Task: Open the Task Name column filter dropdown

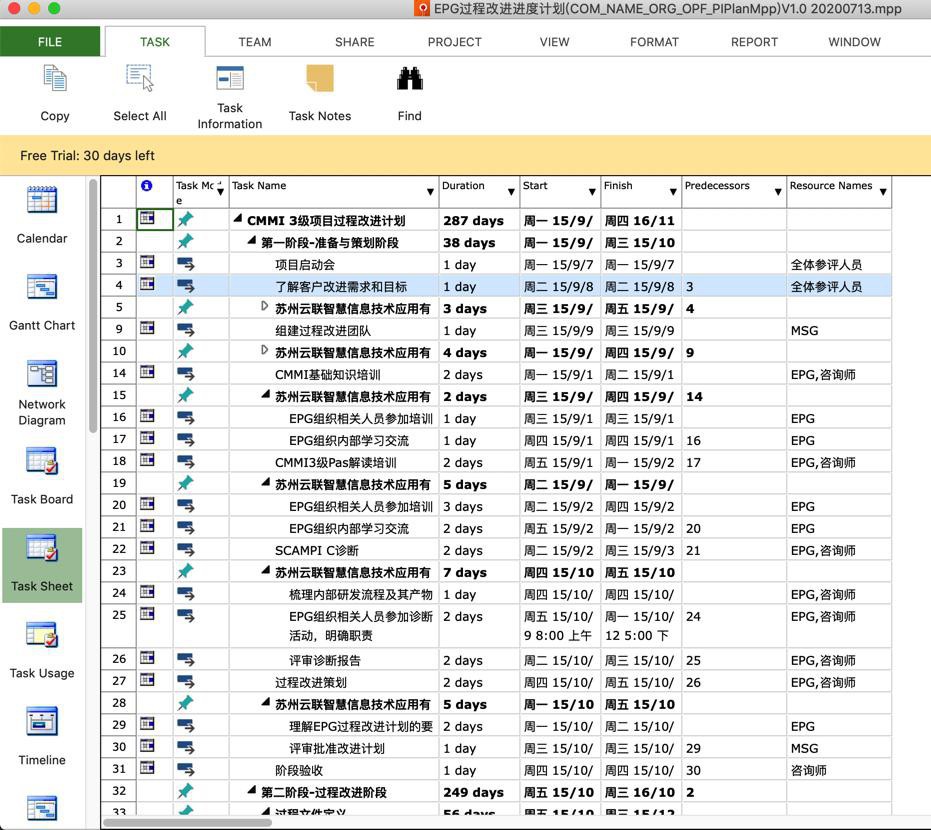Action: coord(430,192)
